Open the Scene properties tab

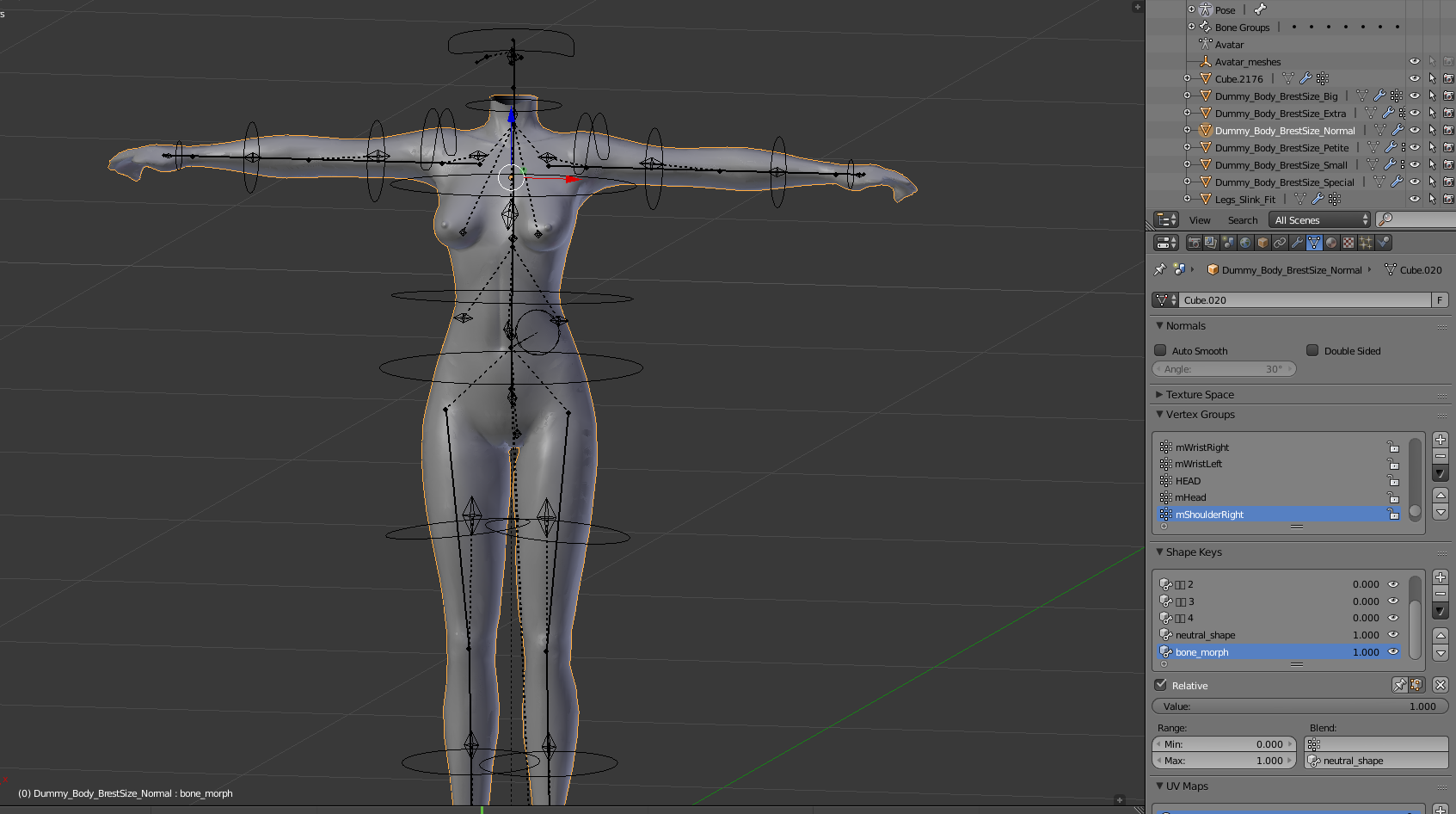click(x=1228, y=243)
